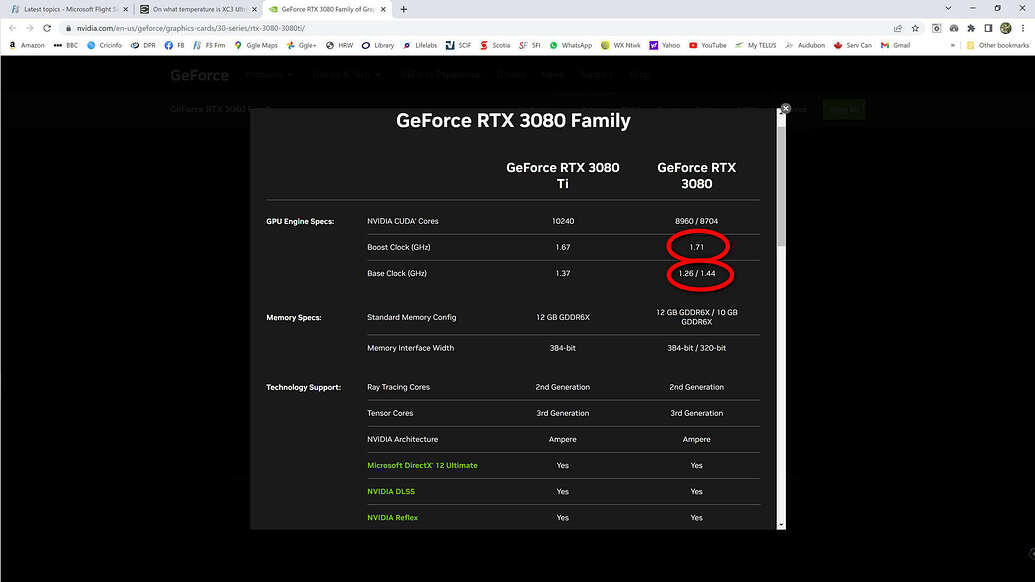
Task: Open the Products dropdown menu
Action: tap(266, 75)
